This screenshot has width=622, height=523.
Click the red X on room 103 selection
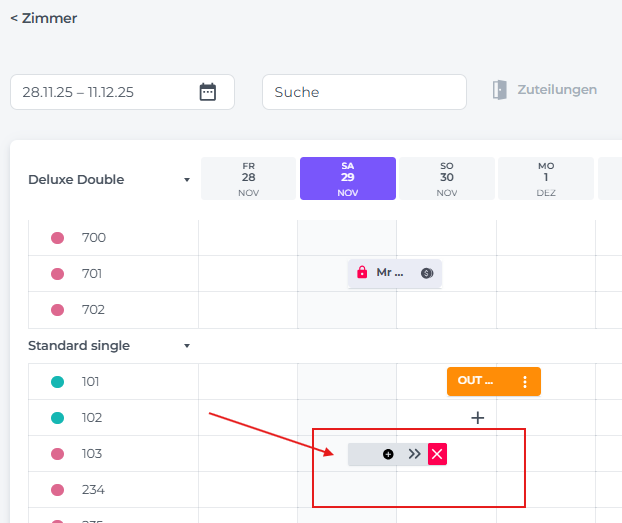point(437,454)
